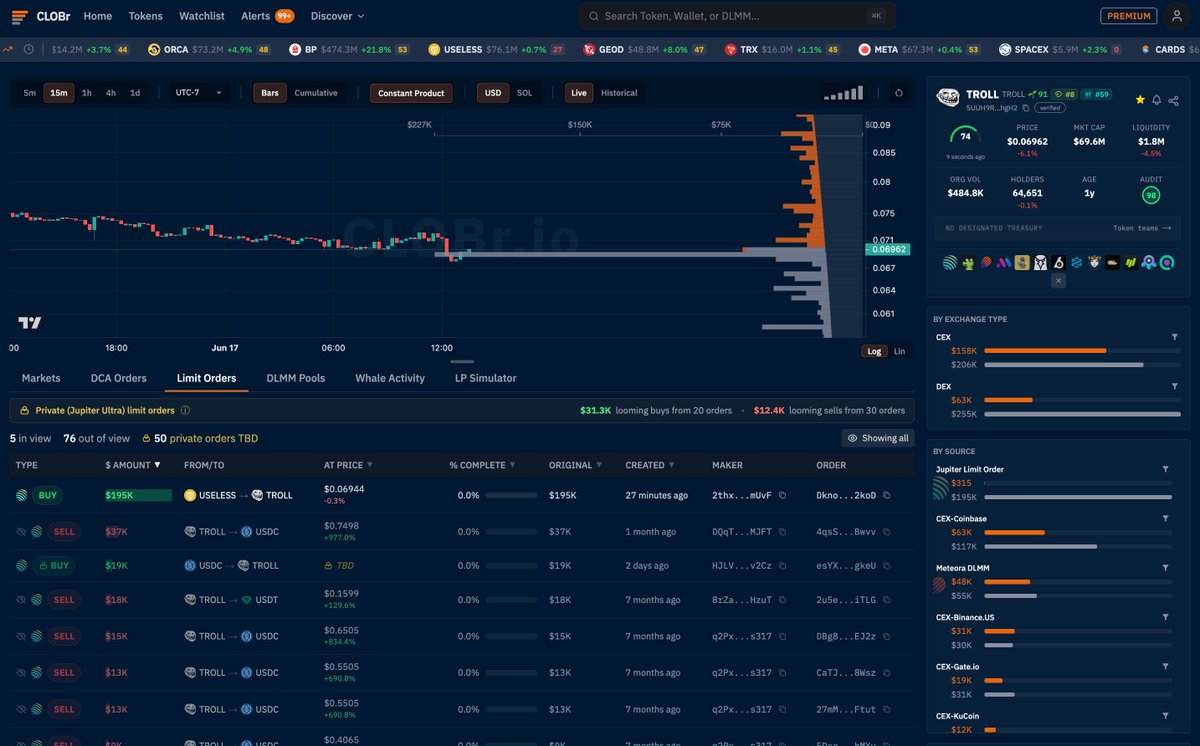Click the Constant Product button

coord(411,93)
